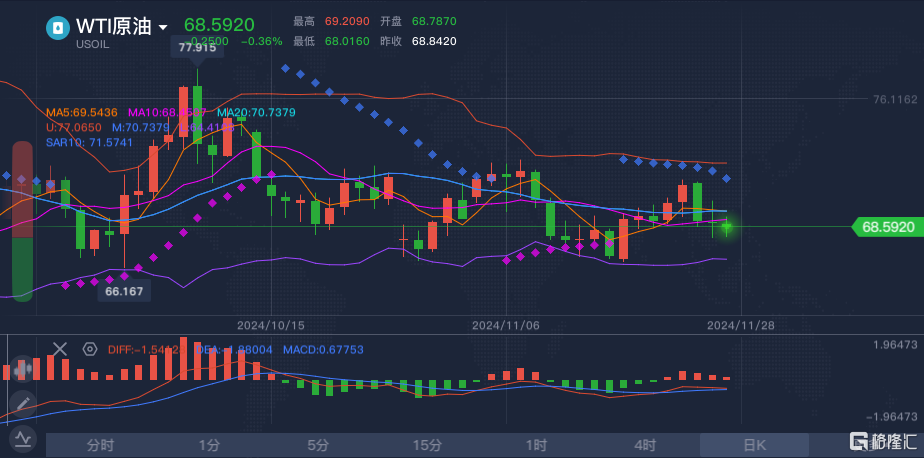Open MACD settings via the hexagon icon

(x=90, y=349)
